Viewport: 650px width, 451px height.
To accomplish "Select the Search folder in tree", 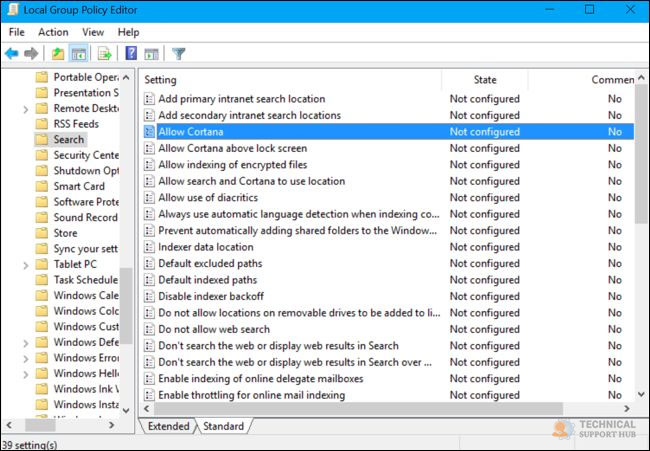I will [x=69, y=139].
